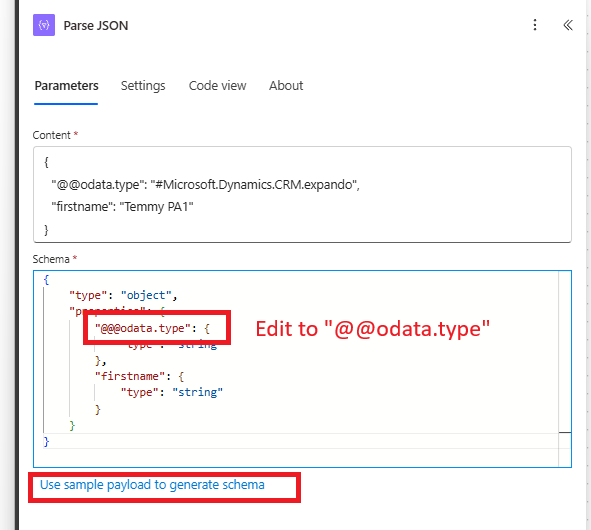The image size is (591, 530).
Task: Go to the About tab
Action: 286,86
